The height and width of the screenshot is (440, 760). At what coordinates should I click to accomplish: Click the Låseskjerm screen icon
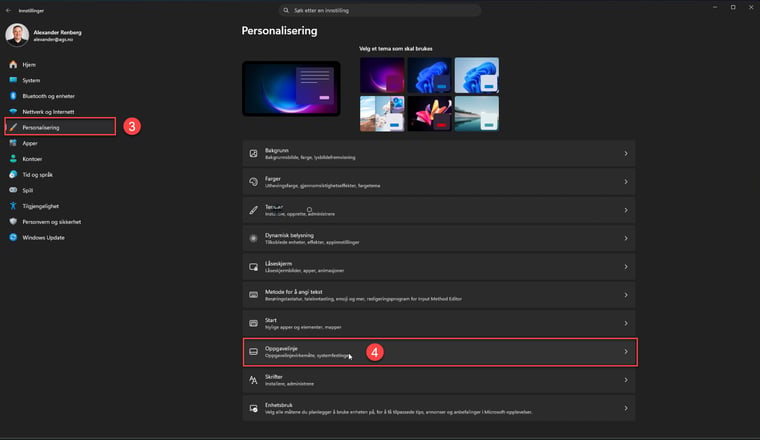coord(253,267)
